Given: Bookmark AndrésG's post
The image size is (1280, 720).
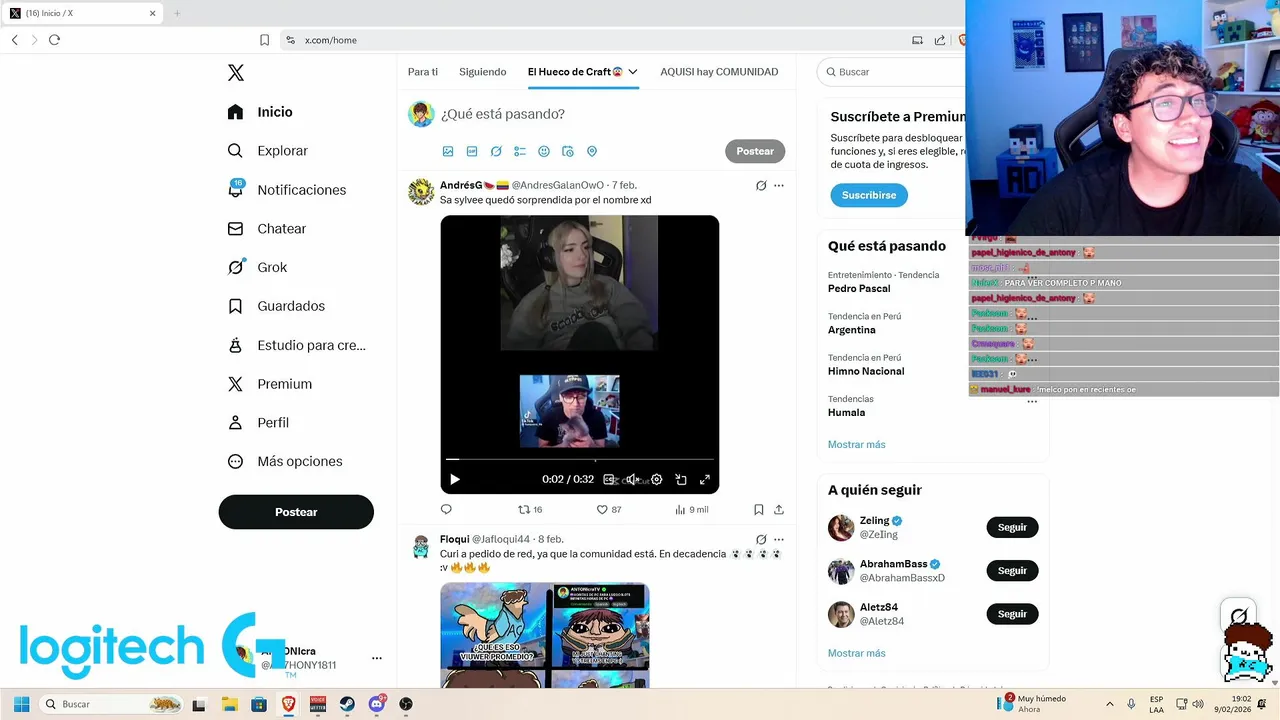Looking at the screenshot, I should [759, 509].
